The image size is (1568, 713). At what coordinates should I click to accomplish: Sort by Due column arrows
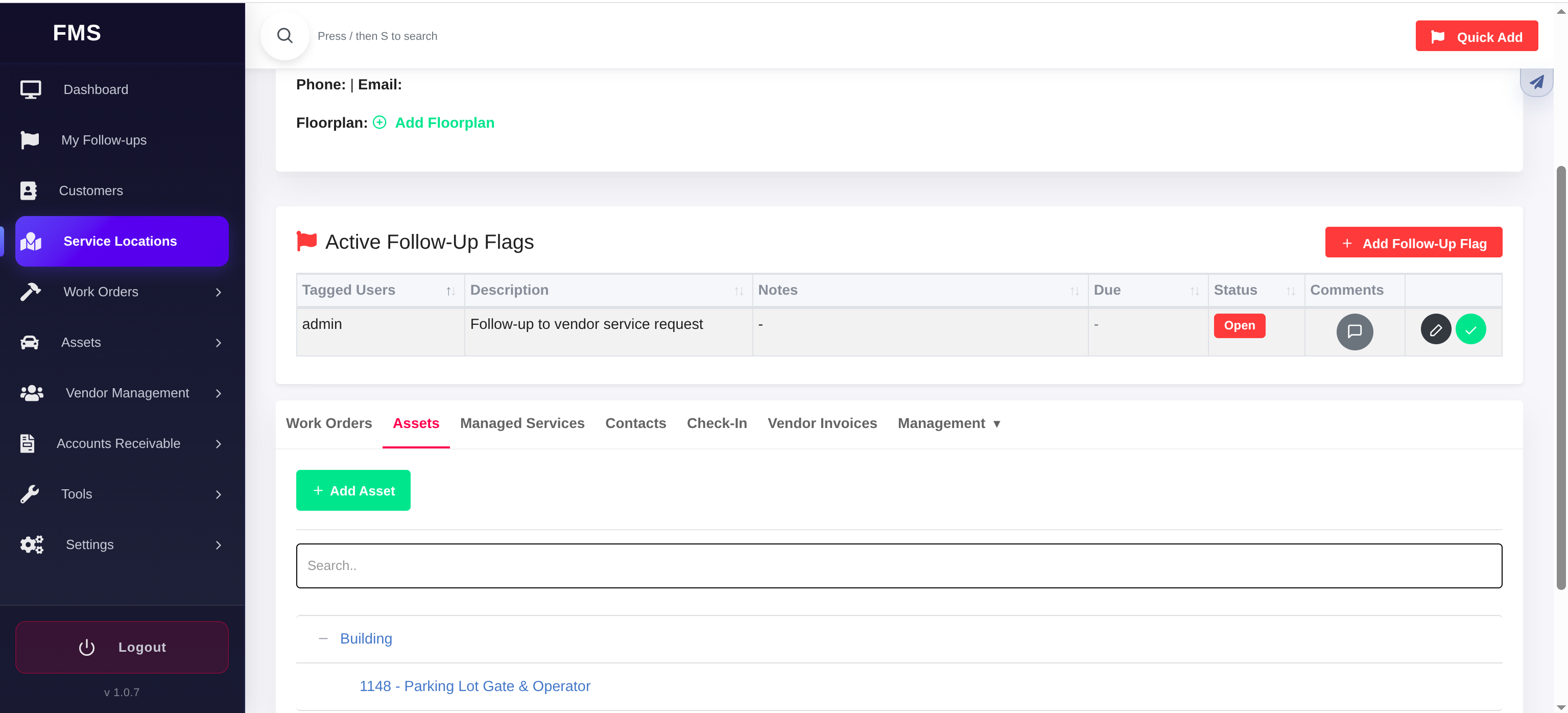pos(1194,291)
